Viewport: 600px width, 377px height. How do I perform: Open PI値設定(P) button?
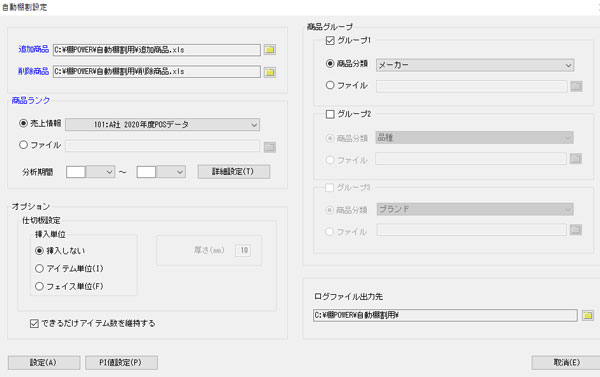[x=121, y=362]
